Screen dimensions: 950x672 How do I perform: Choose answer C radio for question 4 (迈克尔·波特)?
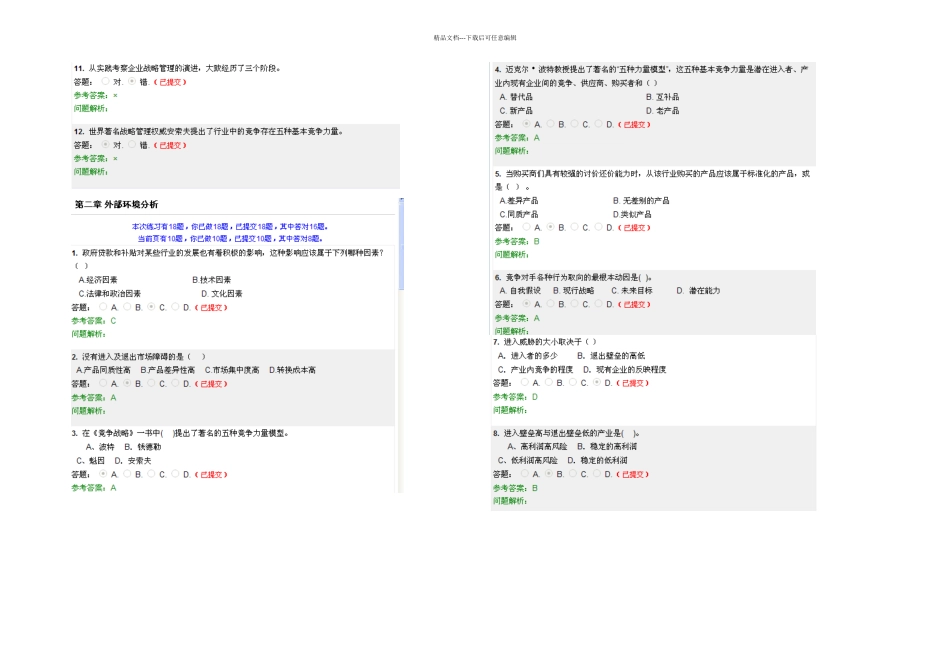pyautogui.click(x=574, y=124)
